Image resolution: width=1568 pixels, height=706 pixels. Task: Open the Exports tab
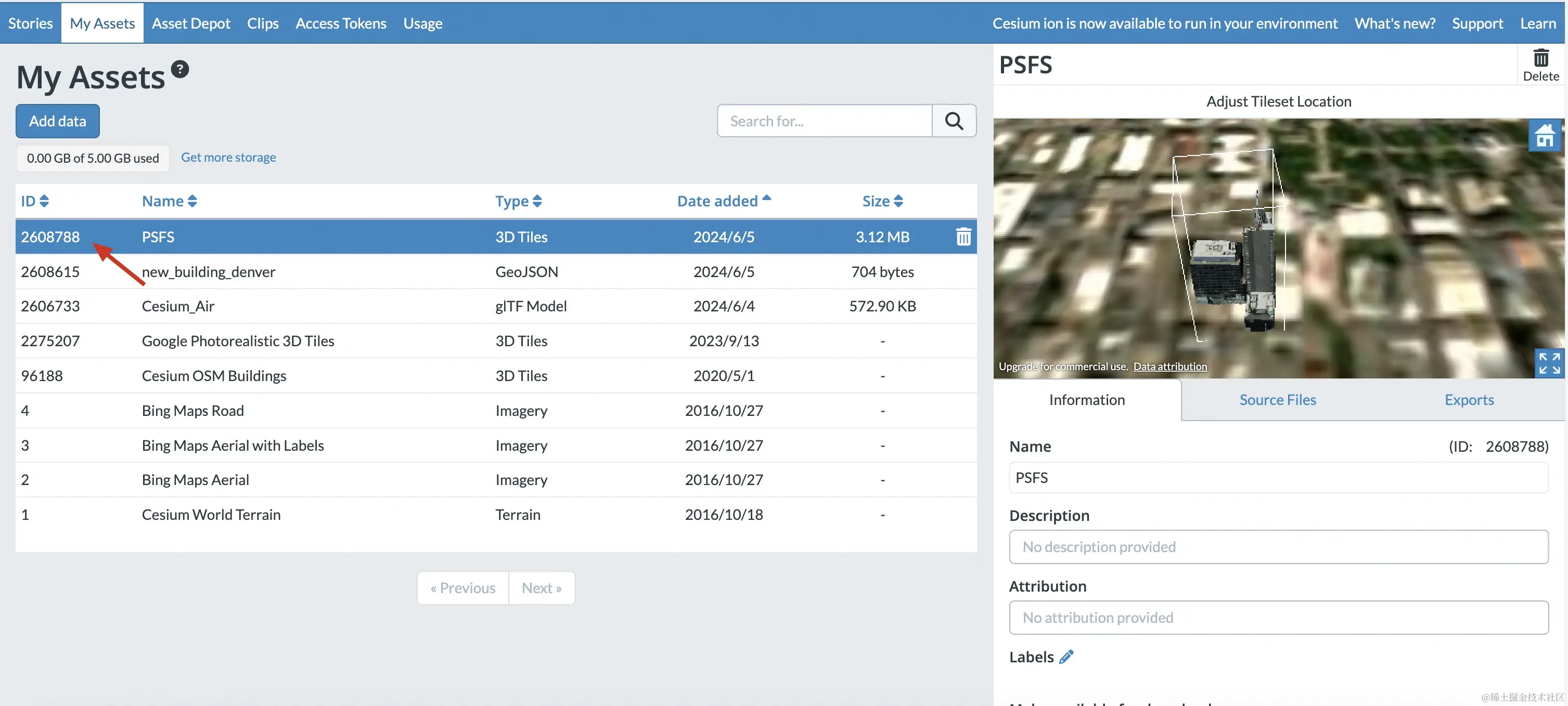[1468, 399]
